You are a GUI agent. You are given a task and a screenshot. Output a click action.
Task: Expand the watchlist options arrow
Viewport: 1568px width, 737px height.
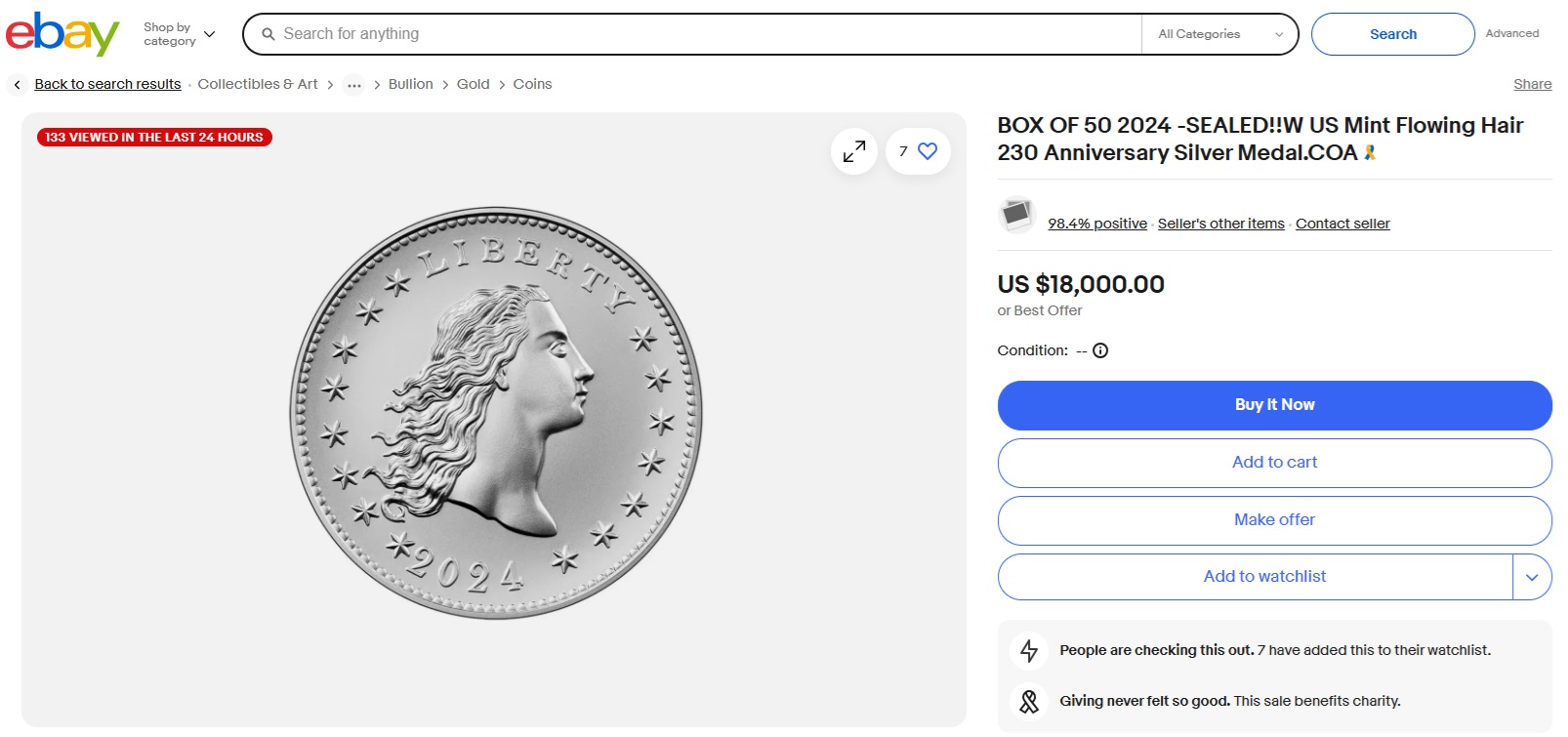[x=1532, y=577]
